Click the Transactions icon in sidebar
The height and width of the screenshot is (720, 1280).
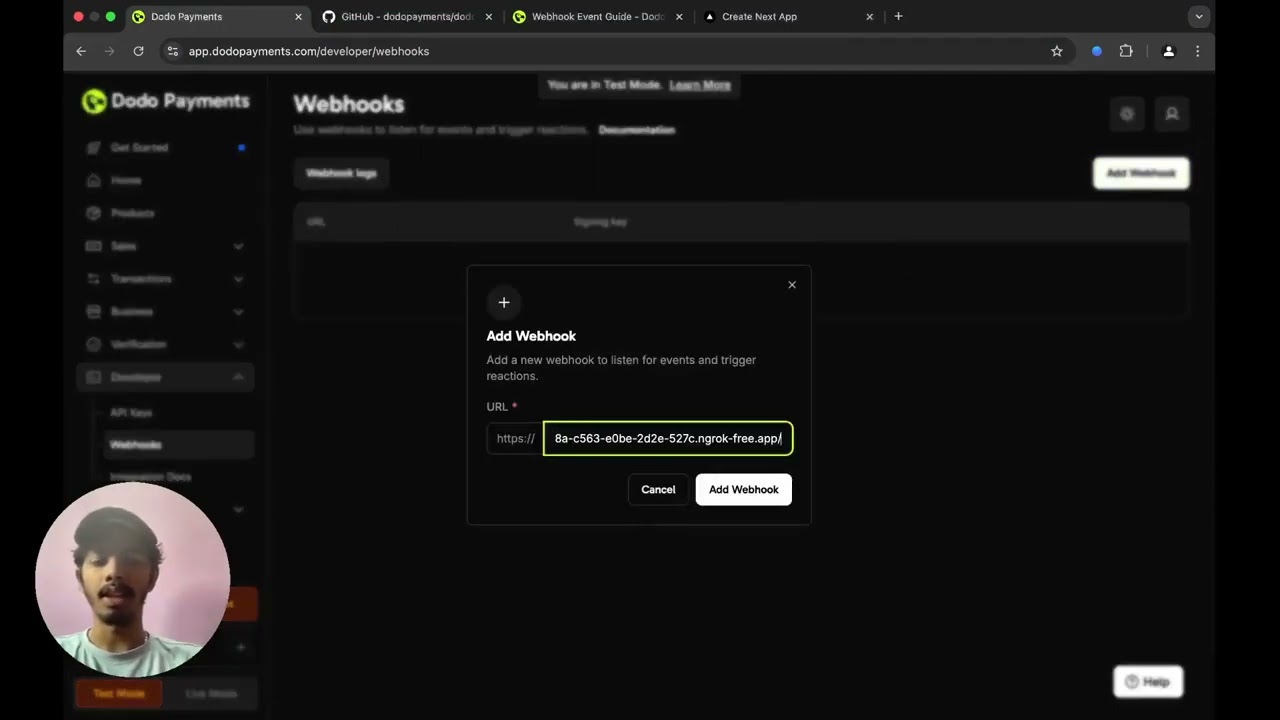coord(93,279)
